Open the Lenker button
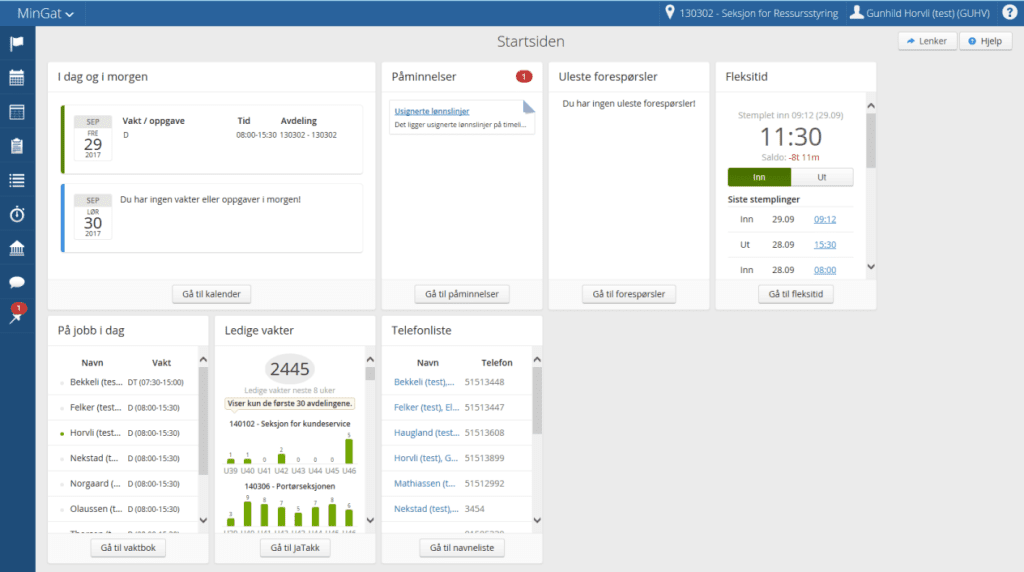The width and height of the screenshot is (1024, 572). (927, 41)
